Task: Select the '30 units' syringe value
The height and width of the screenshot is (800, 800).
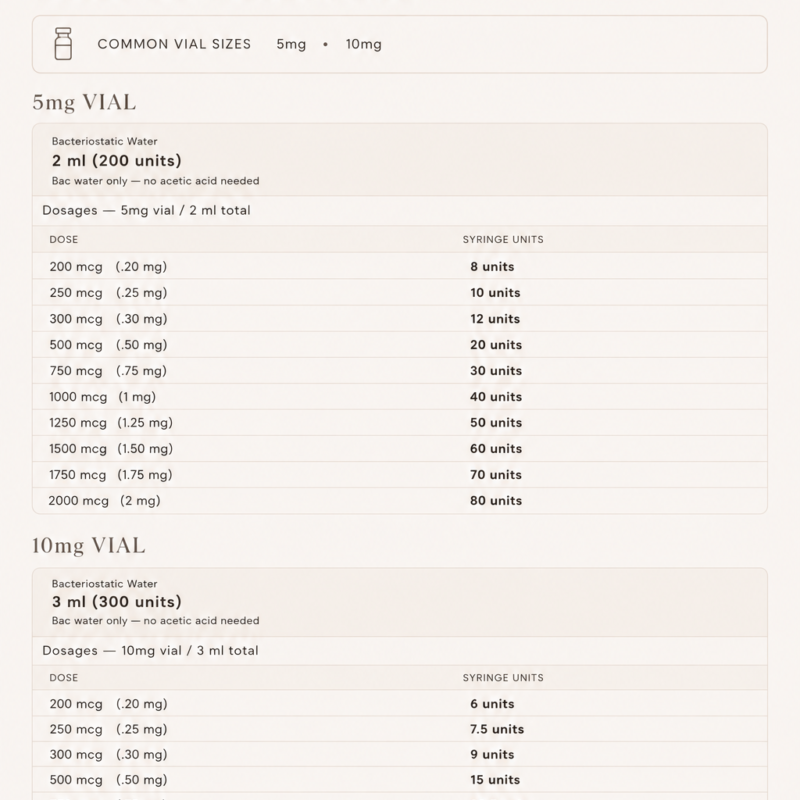Action: (496, 371)
